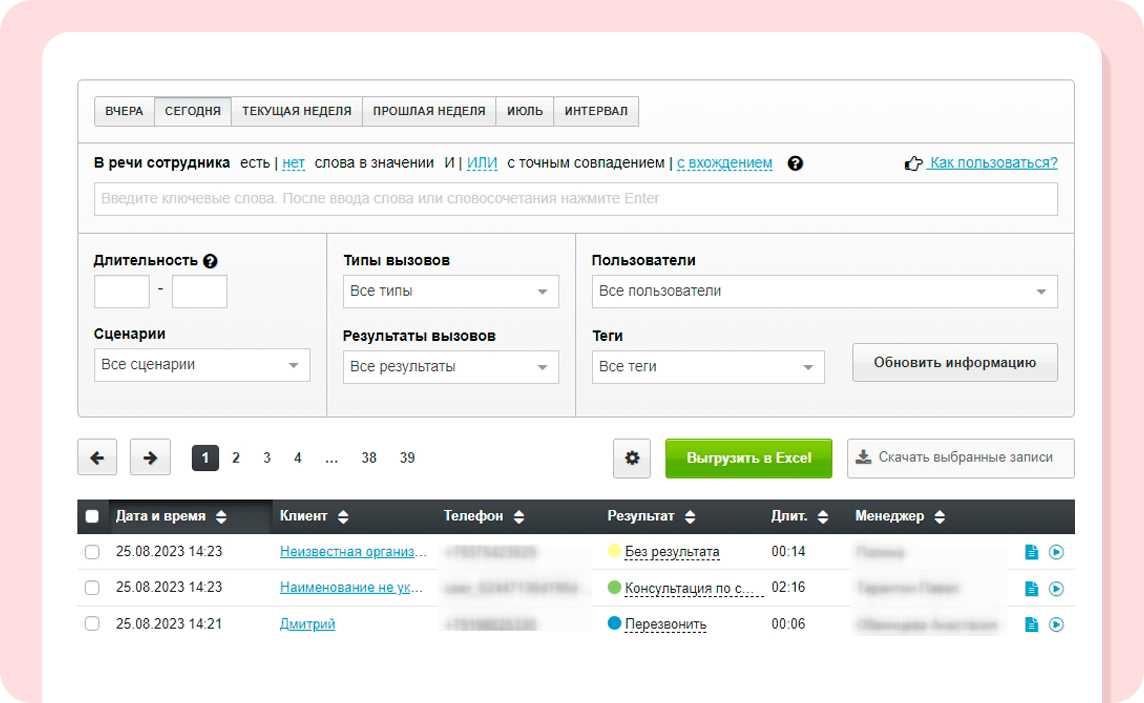Play recording of the Без результата call
This screenshot has height=703, width=1144.
(1056, 552)
